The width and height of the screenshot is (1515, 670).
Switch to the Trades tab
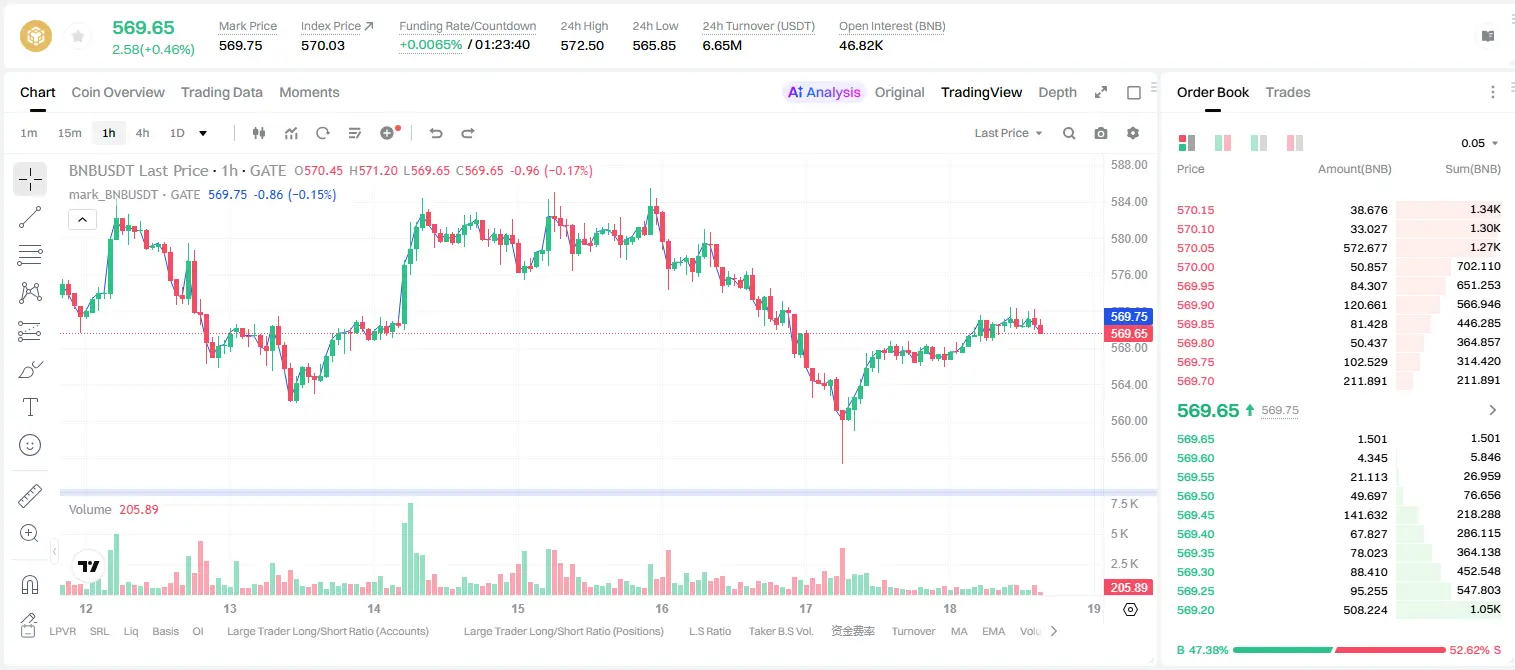point(1287,92)
